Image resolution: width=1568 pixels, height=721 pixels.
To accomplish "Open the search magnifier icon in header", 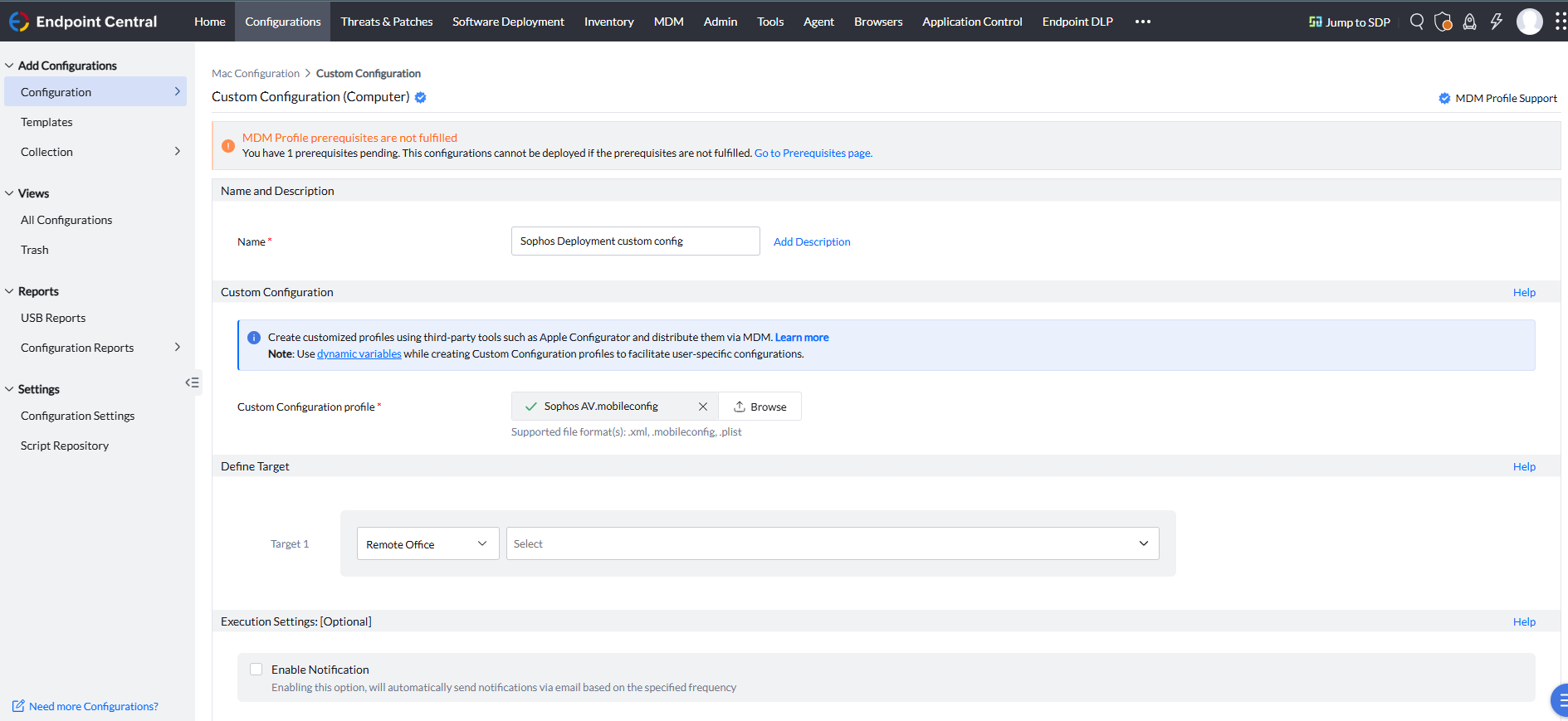I will pyautogui.click(x=1417, y=22).
